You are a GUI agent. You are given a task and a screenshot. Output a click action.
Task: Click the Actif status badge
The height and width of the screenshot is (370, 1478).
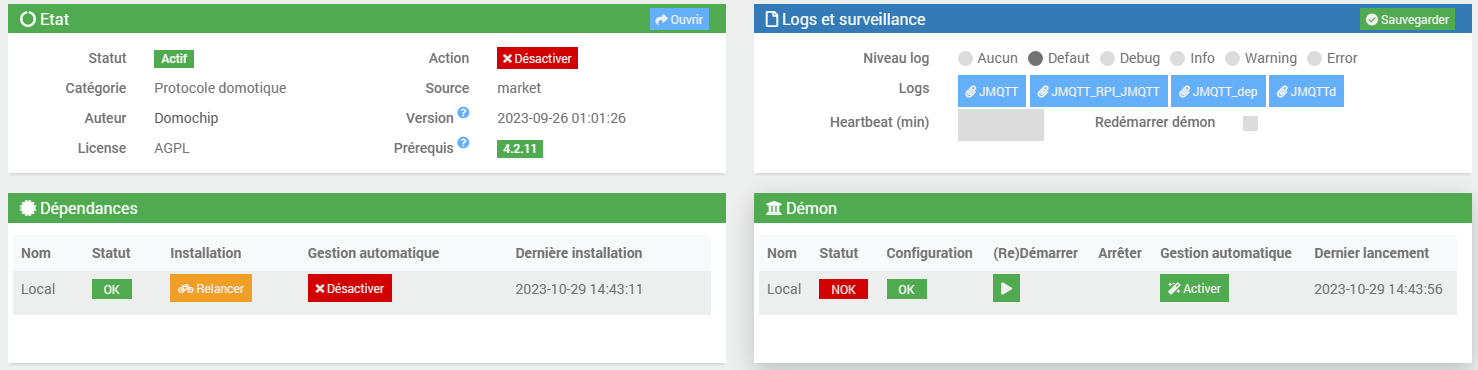[x=174, y=59]
